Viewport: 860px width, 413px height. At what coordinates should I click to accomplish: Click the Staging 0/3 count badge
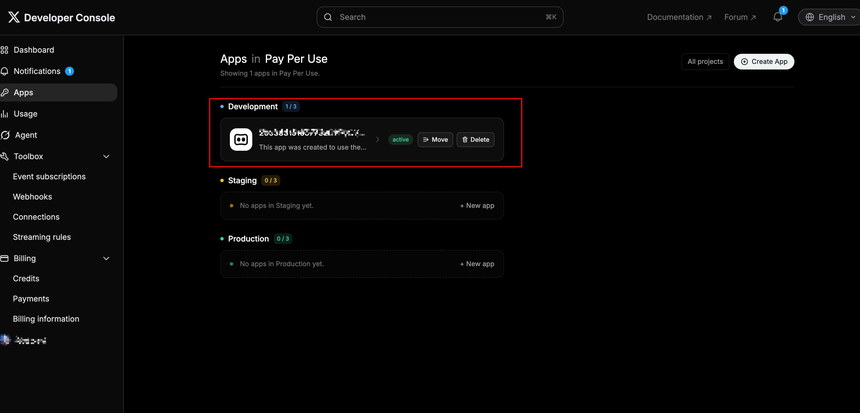click(270, 180)
